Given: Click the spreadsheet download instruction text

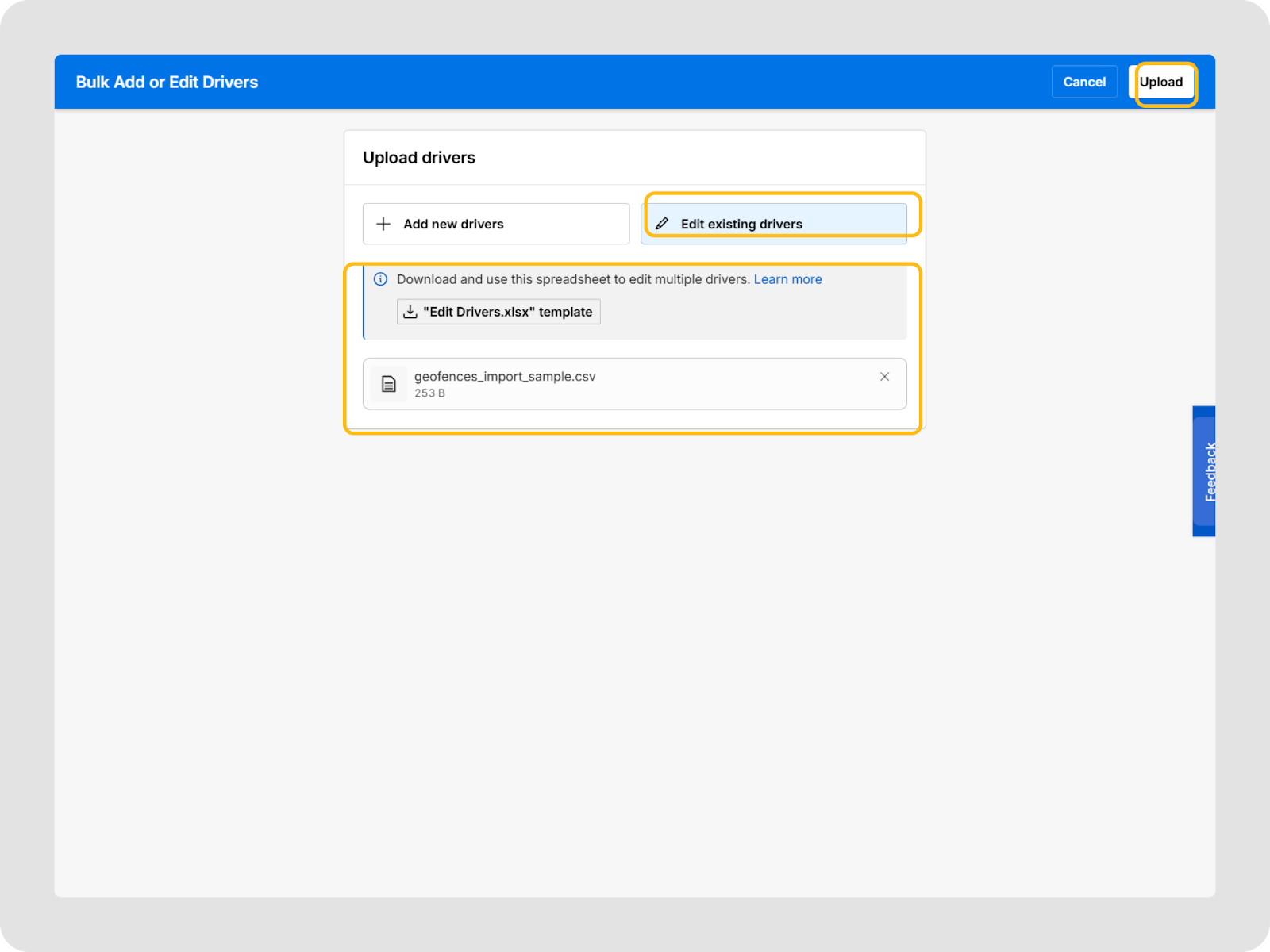Looking at the screenshot, I should (572, 279).
